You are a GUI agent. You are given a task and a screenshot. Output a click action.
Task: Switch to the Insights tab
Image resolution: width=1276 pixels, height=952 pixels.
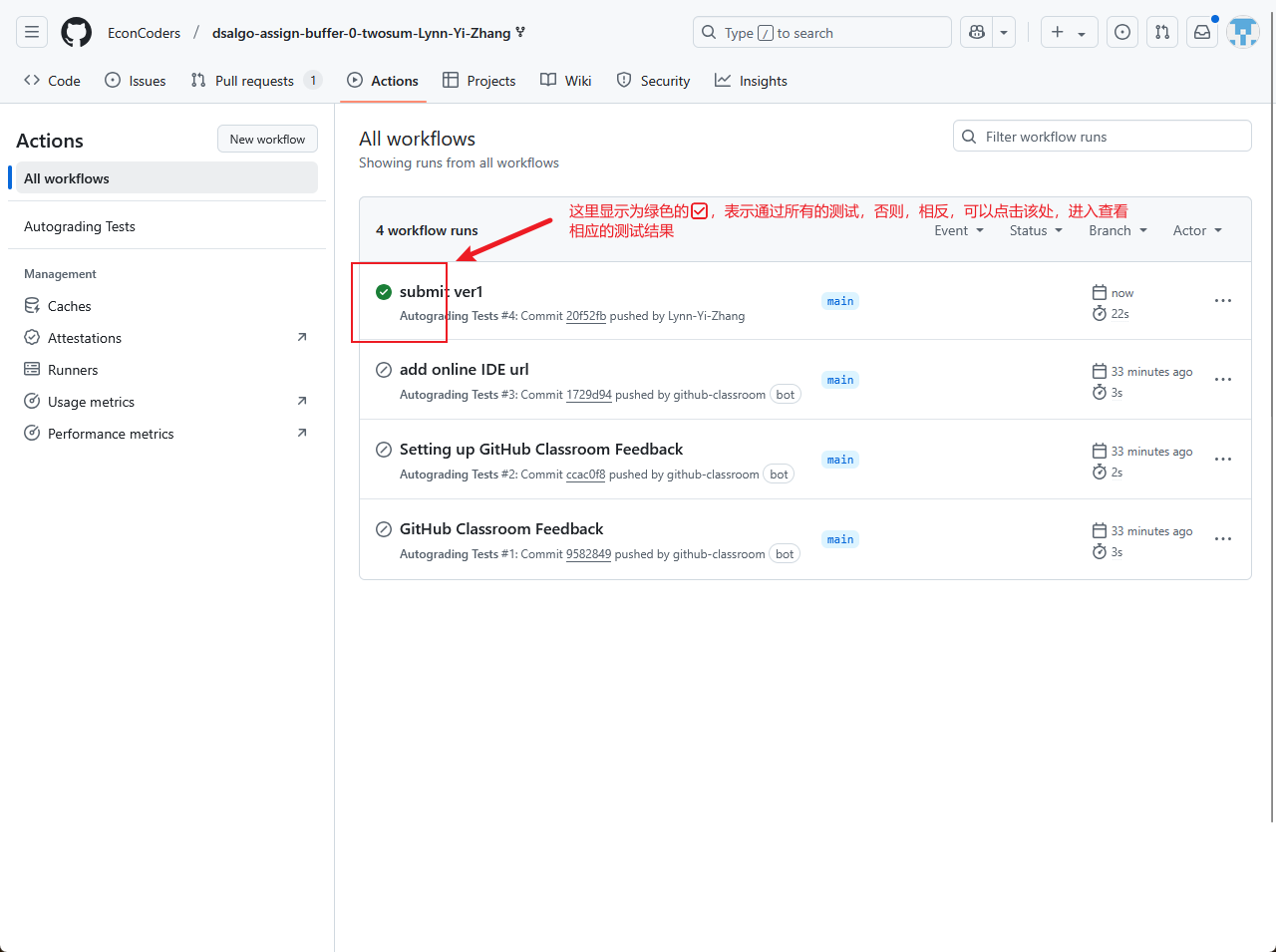click(751, 81)
